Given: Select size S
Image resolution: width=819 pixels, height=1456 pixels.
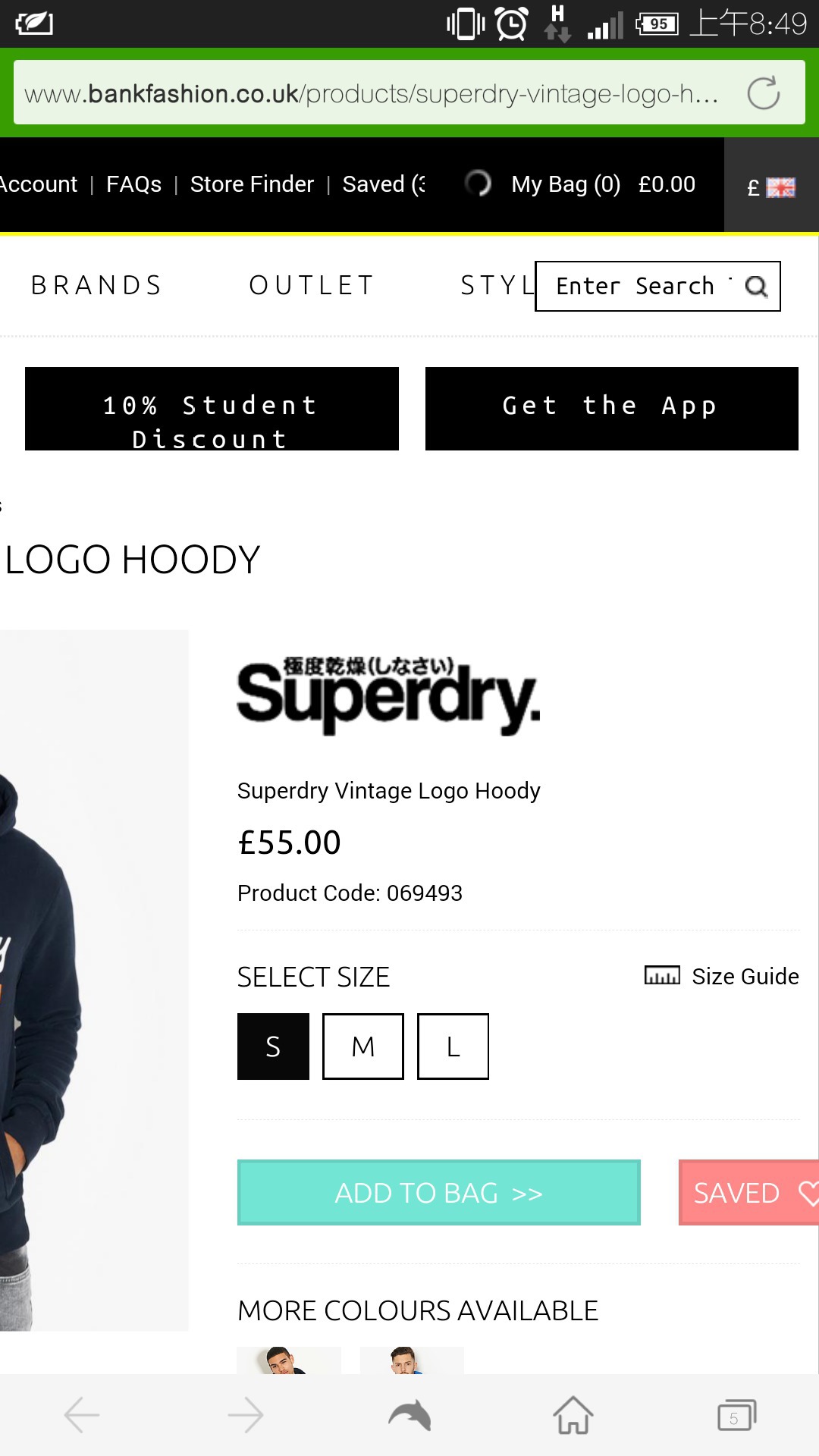Looking at the screenshot, I should pos(273,1046).
